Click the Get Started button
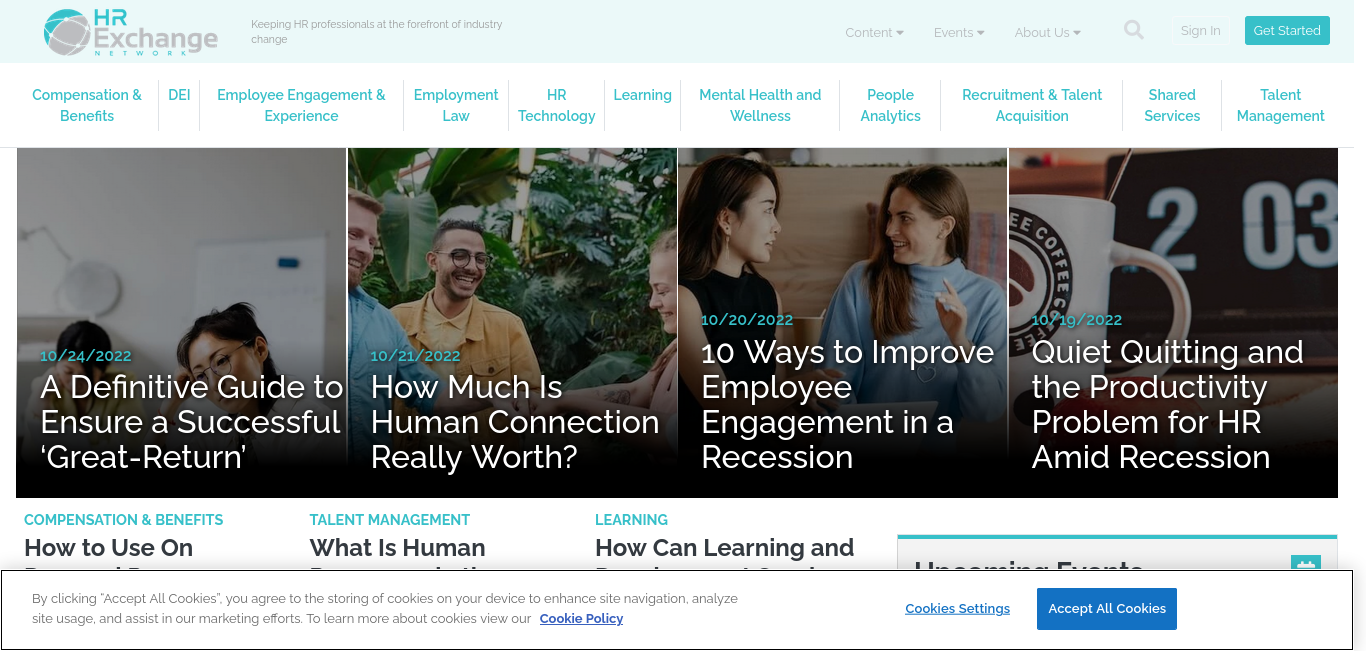This screenshot has width=1366, height=651. [1287, 31]
